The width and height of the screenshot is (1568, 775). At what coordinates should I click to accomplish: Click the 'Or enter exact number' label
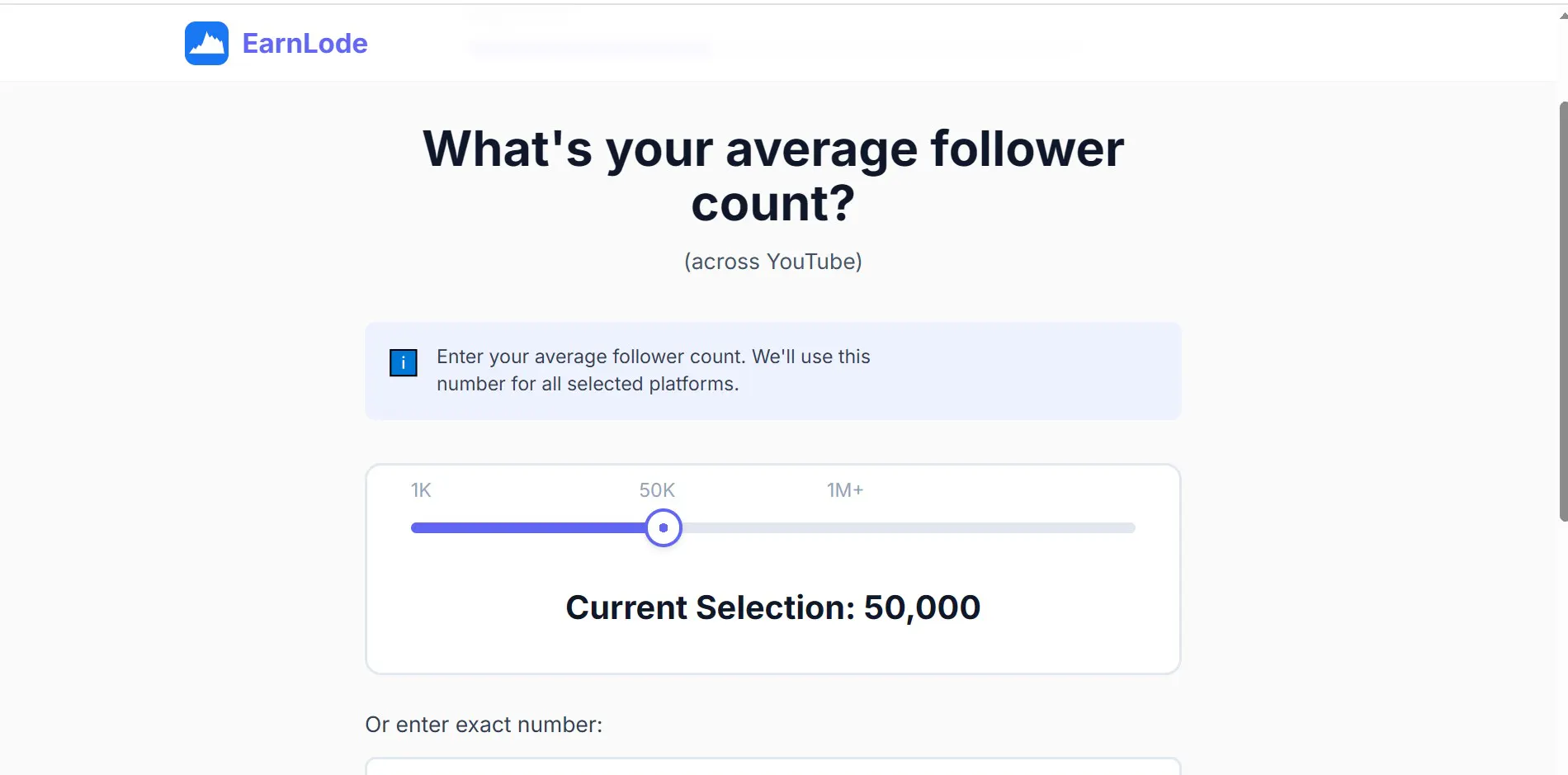coord(484,725)
